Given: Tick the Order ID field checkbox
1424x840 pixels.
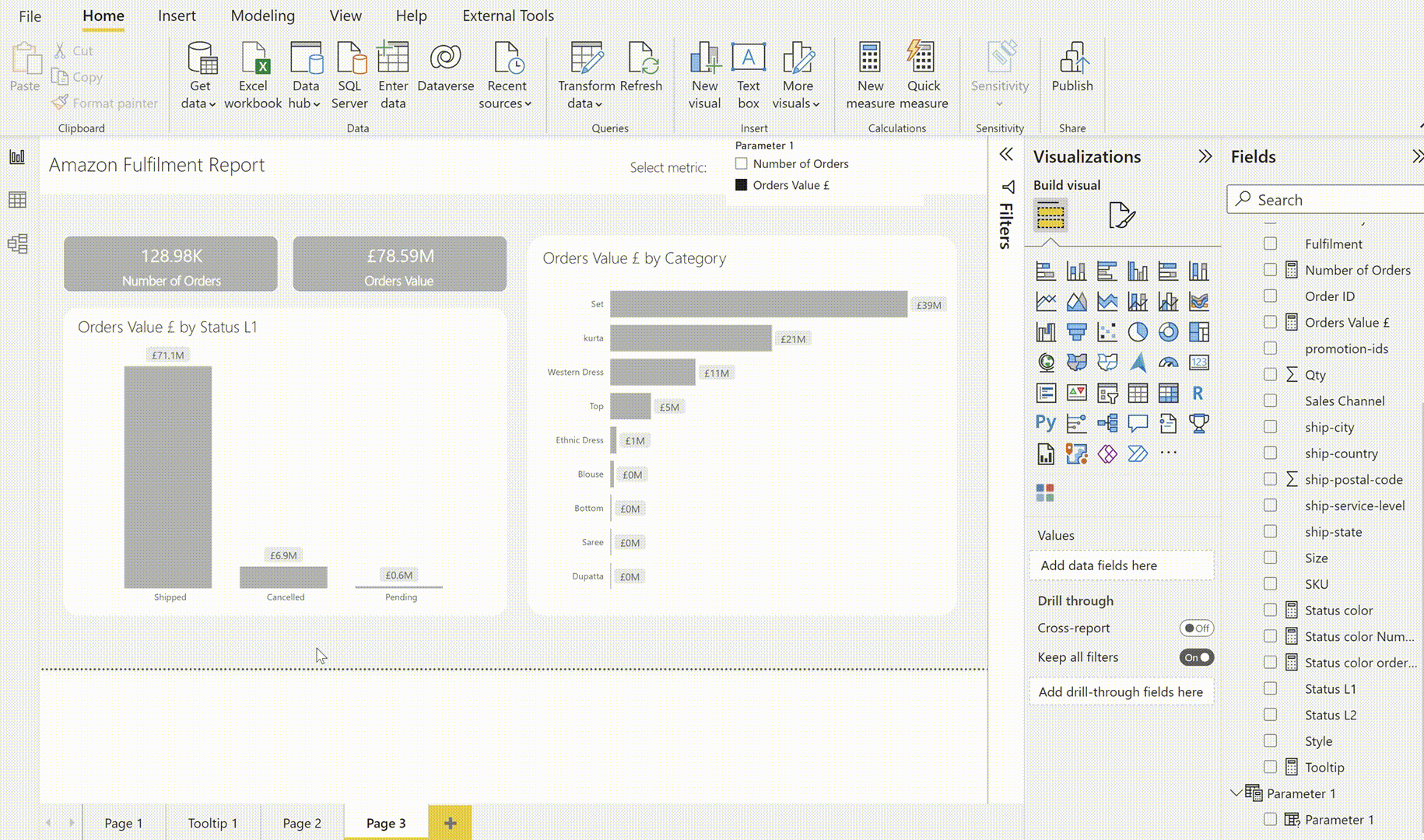Looking at the screenshot, I should coord(1270,296).
